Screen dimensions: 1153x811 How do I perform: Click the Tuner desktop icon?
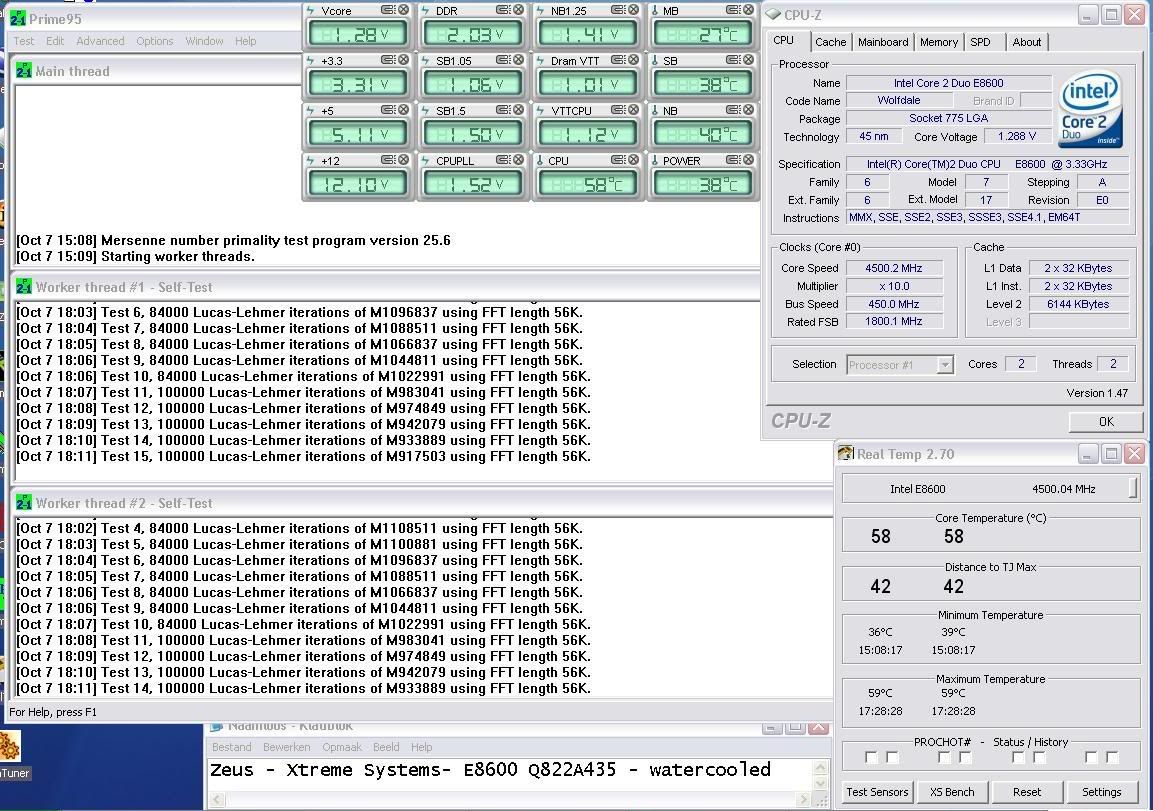13,755
